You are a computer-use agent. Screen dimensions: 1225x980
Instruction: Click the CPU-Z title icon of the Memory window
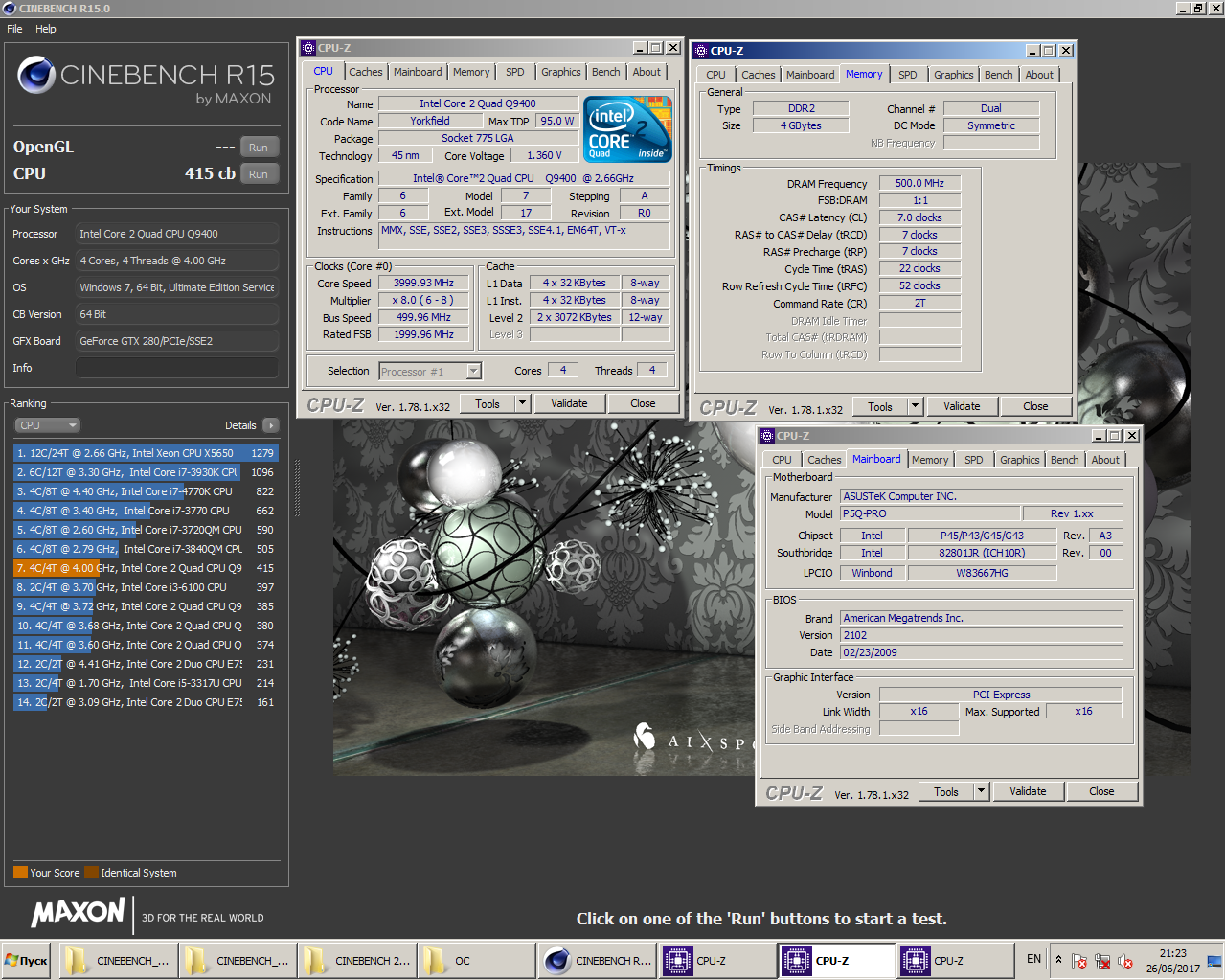(700, 51)
